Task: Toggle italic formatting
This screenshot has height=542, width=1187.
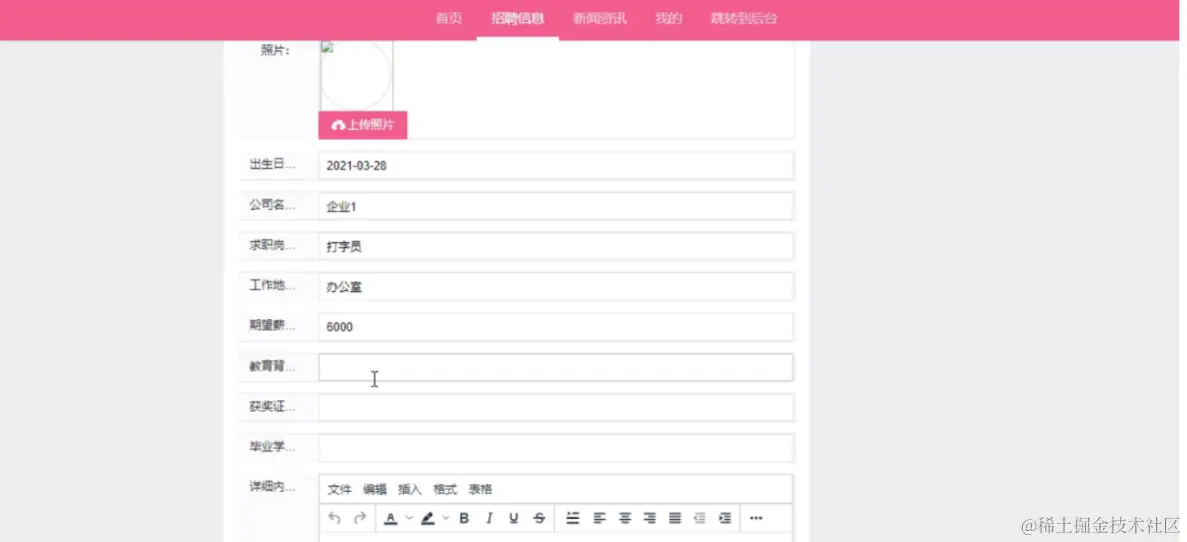Action: click(x=489, y=519)
